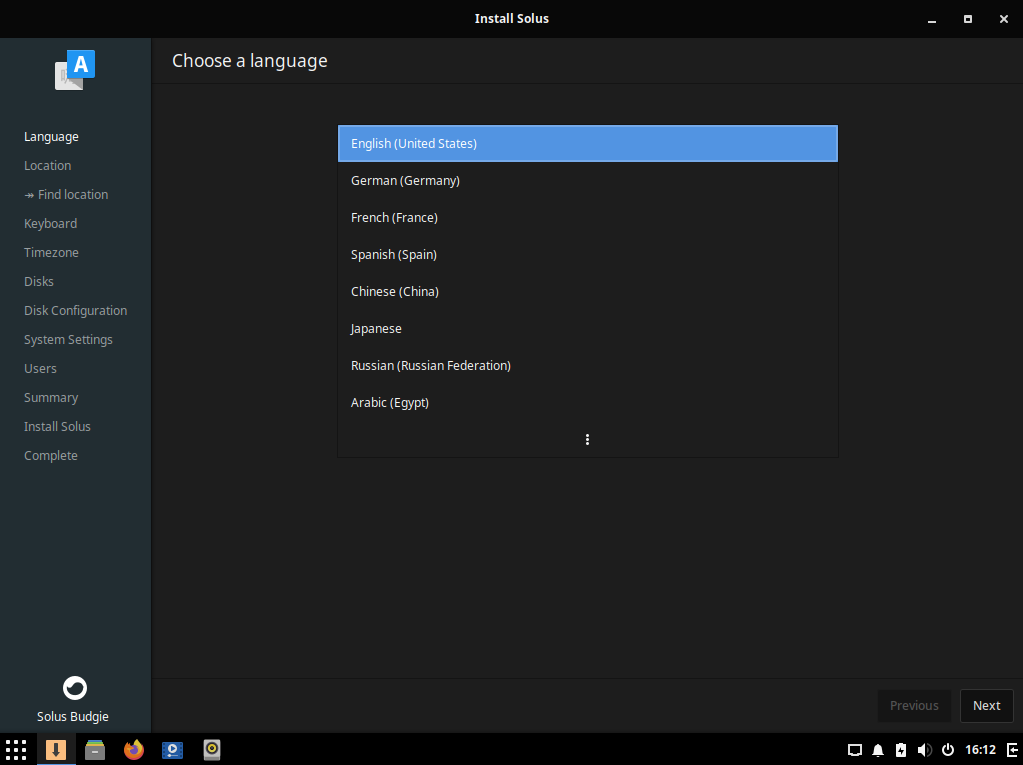
Task: Open the video player taskbar icon
Action: pos(173,750)
